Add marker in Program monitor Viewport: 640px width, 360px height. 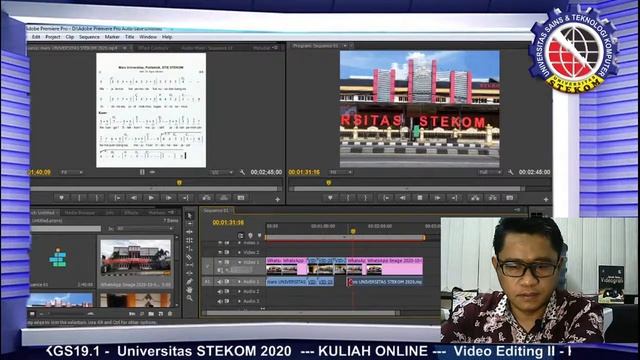(330, 198)
